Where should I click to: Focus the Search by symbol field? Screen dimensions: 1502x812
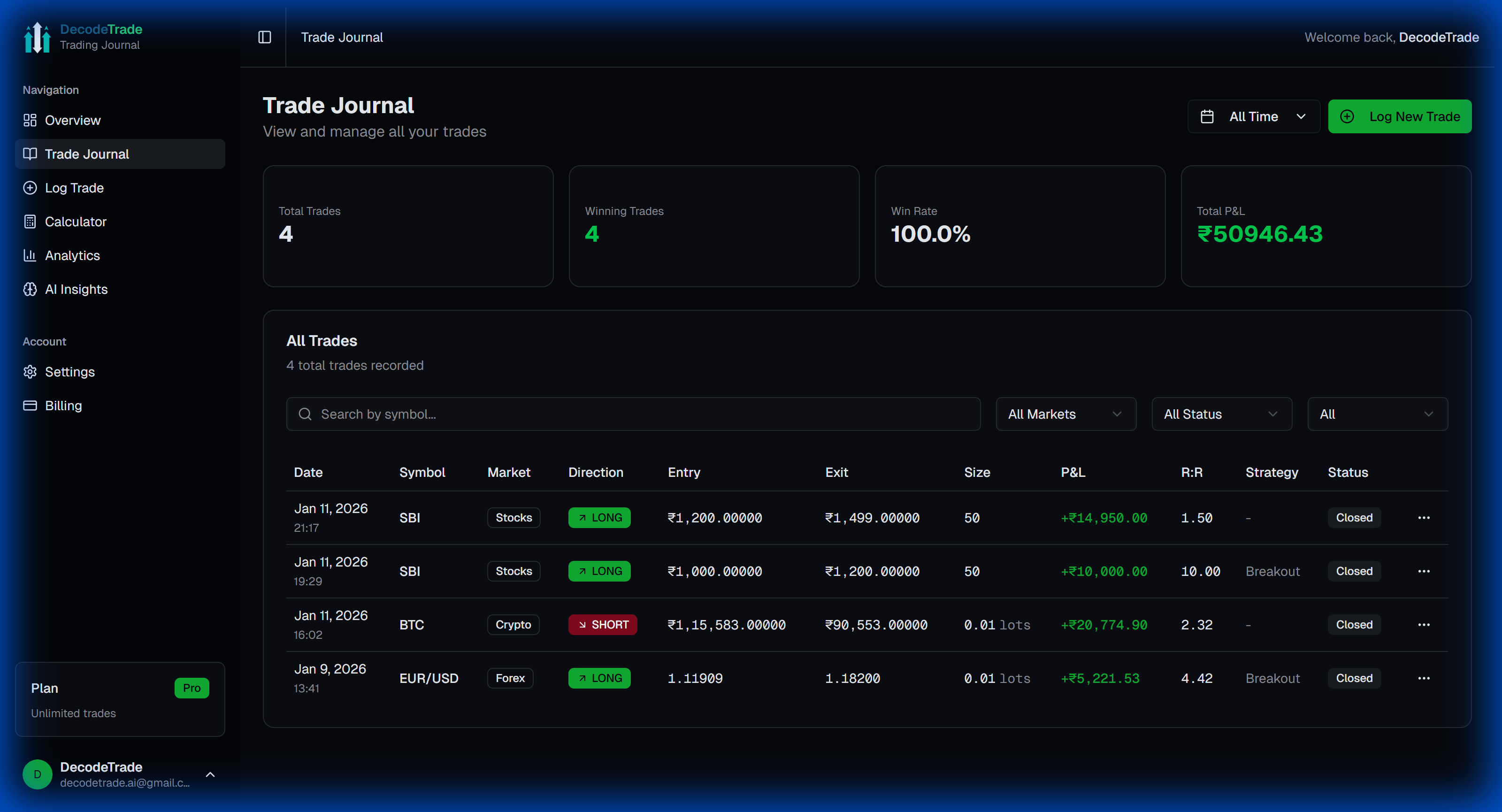pos(633,414)
